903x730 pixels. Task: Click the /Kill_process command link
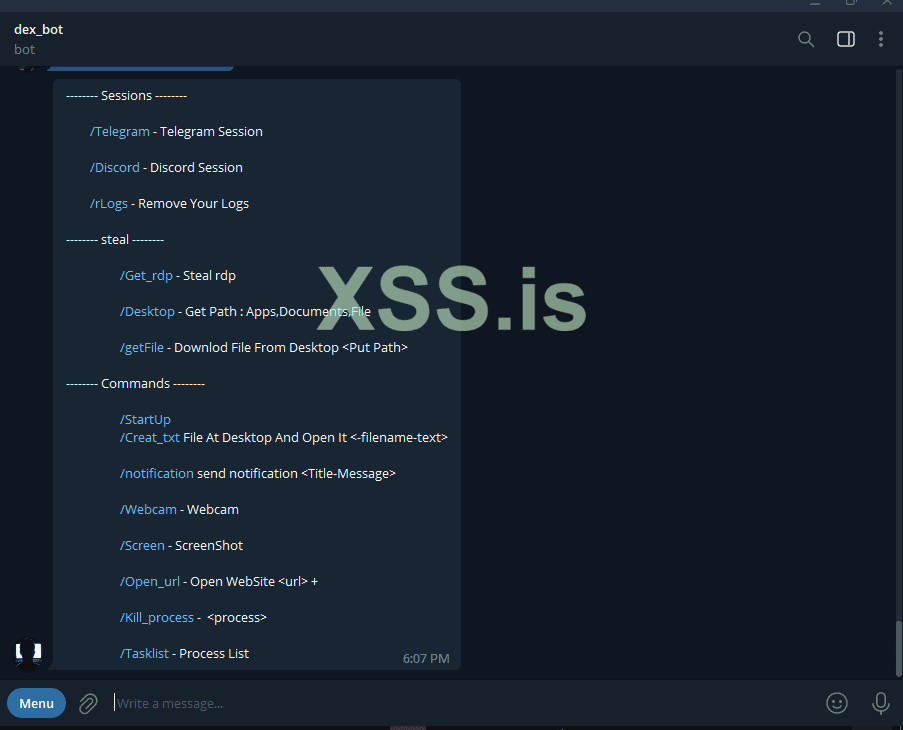pos(157,618)
